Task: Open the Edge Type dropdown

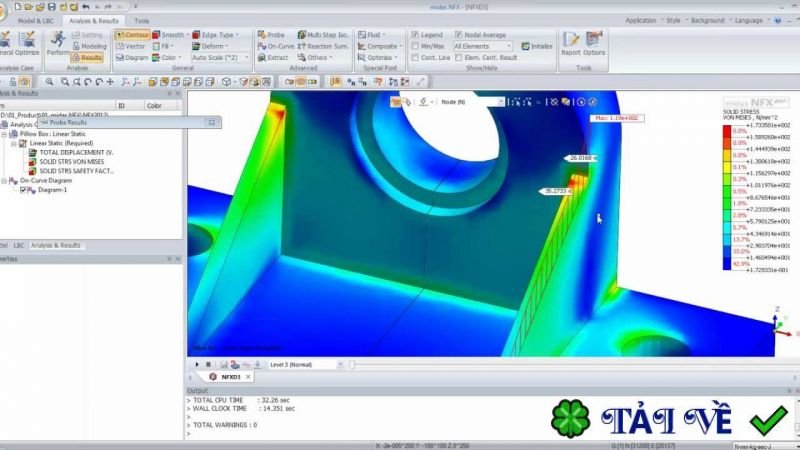Action: coord(216,35)
